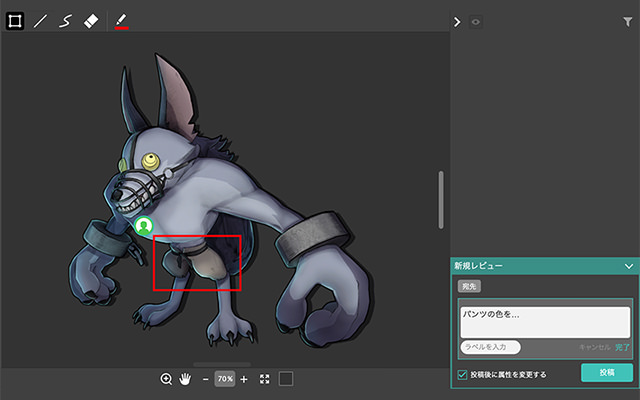Screen dimensions: 640x400
Task: Click the green user comment pin
Action: click(x=144, y=226)
